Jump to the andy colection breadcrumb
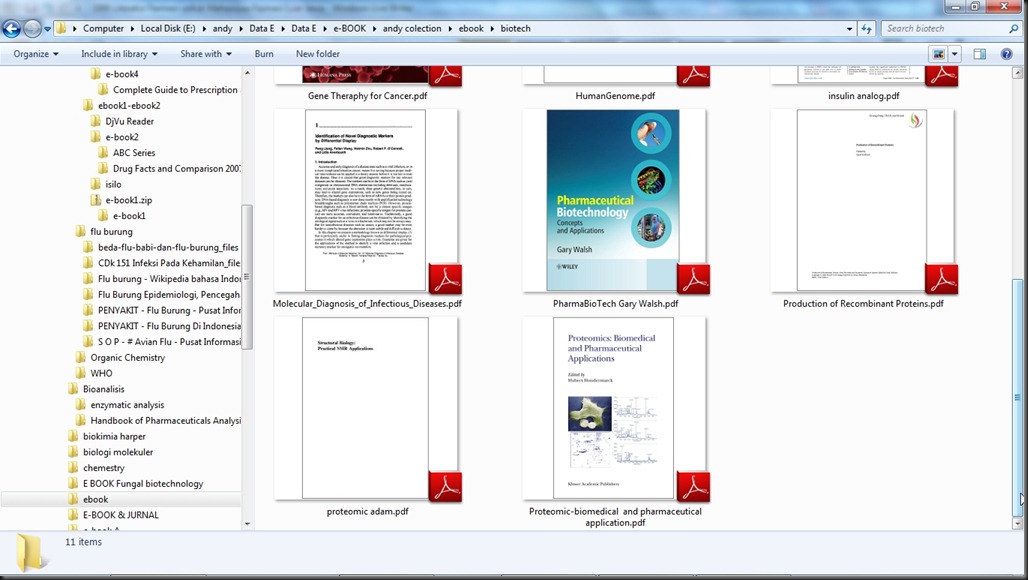This screenshot has width=1028, height=580. click(412, 29)
